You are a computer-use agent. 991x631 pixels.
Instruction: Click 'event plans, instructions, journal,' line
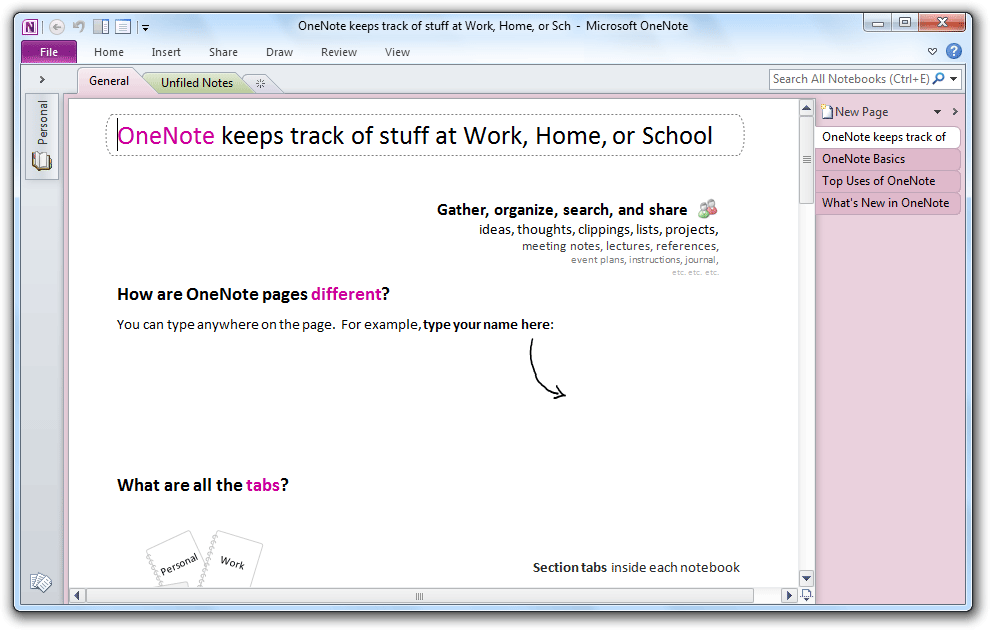645,260
